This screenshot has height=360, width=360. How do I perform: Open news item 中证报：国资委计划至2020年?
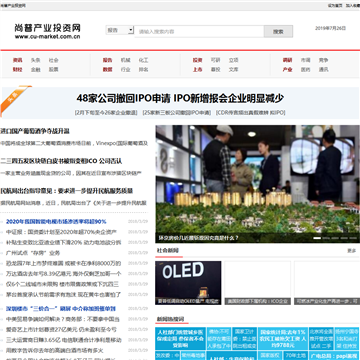click(x=61, y=232)
